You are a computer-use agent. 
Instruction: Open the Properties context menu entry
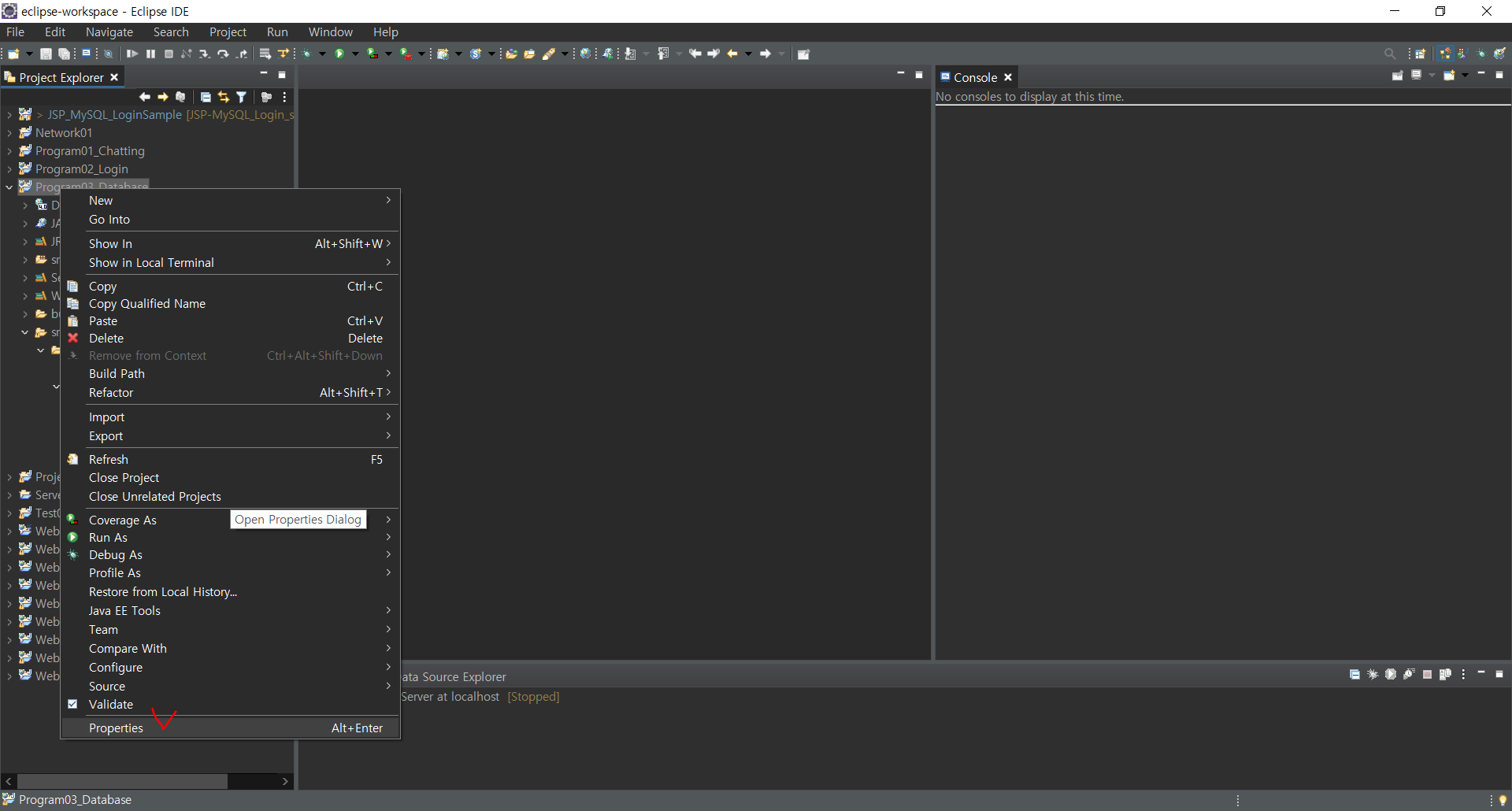pos(231,728)
